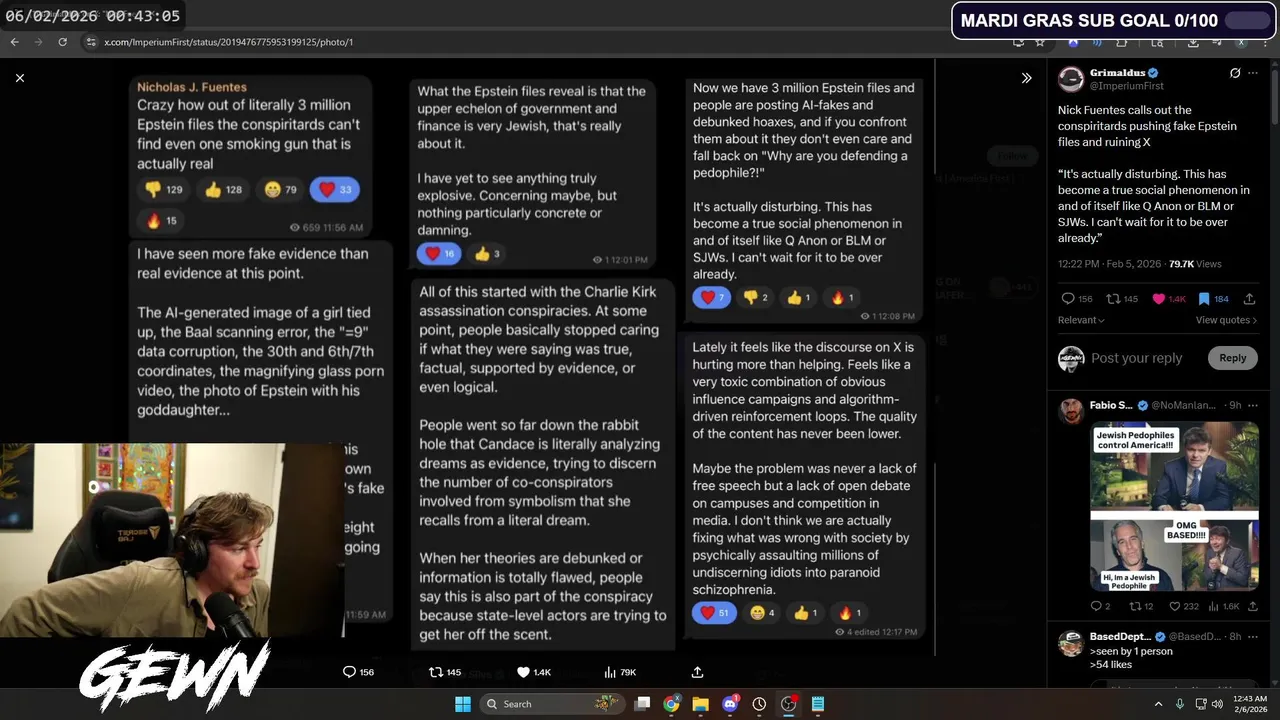Show hidden system tray icons
Screen dimensions: 1280x720
click(1158, 704)
